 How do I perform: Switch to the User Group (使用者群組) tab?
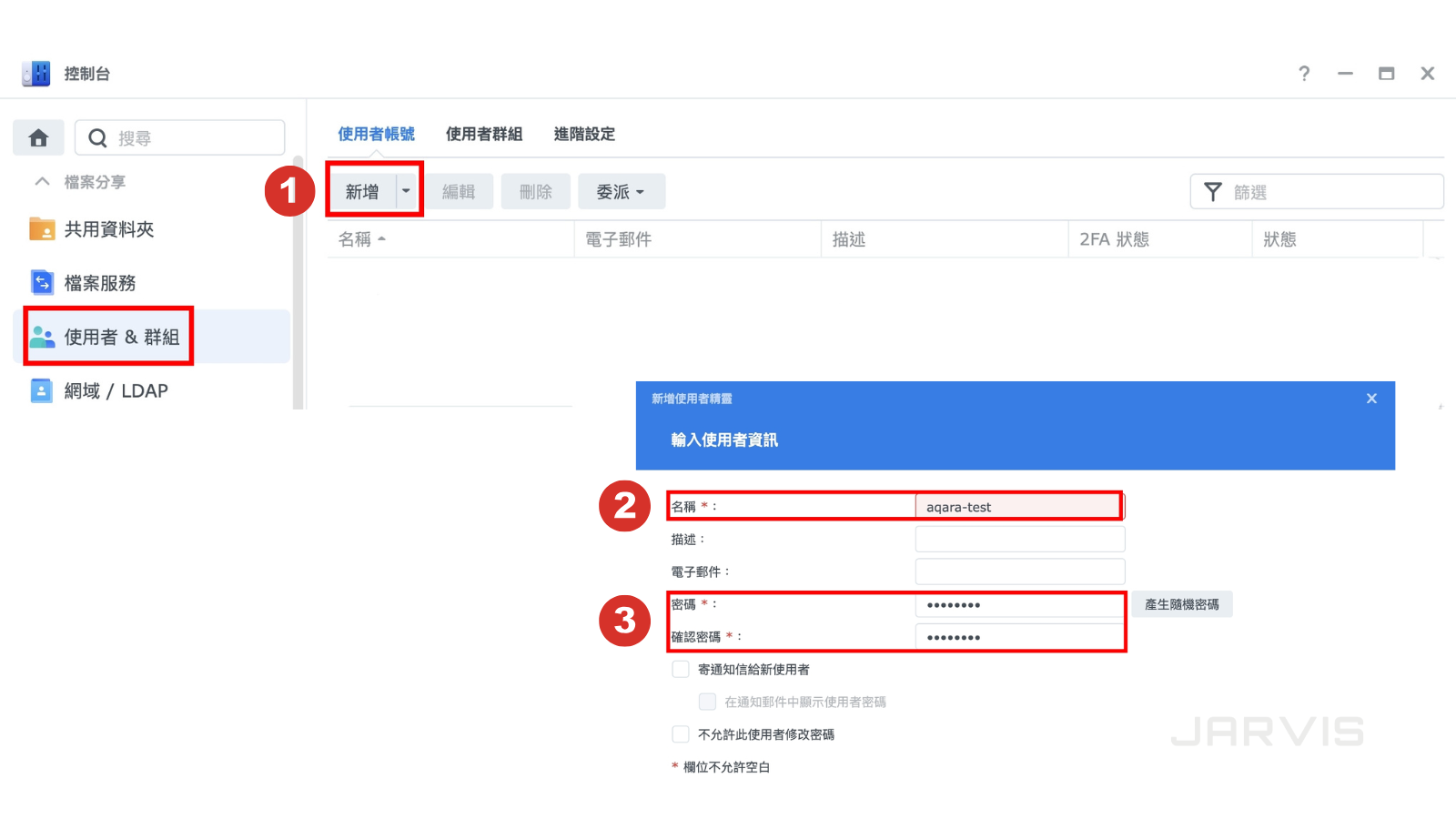[483, 134]
